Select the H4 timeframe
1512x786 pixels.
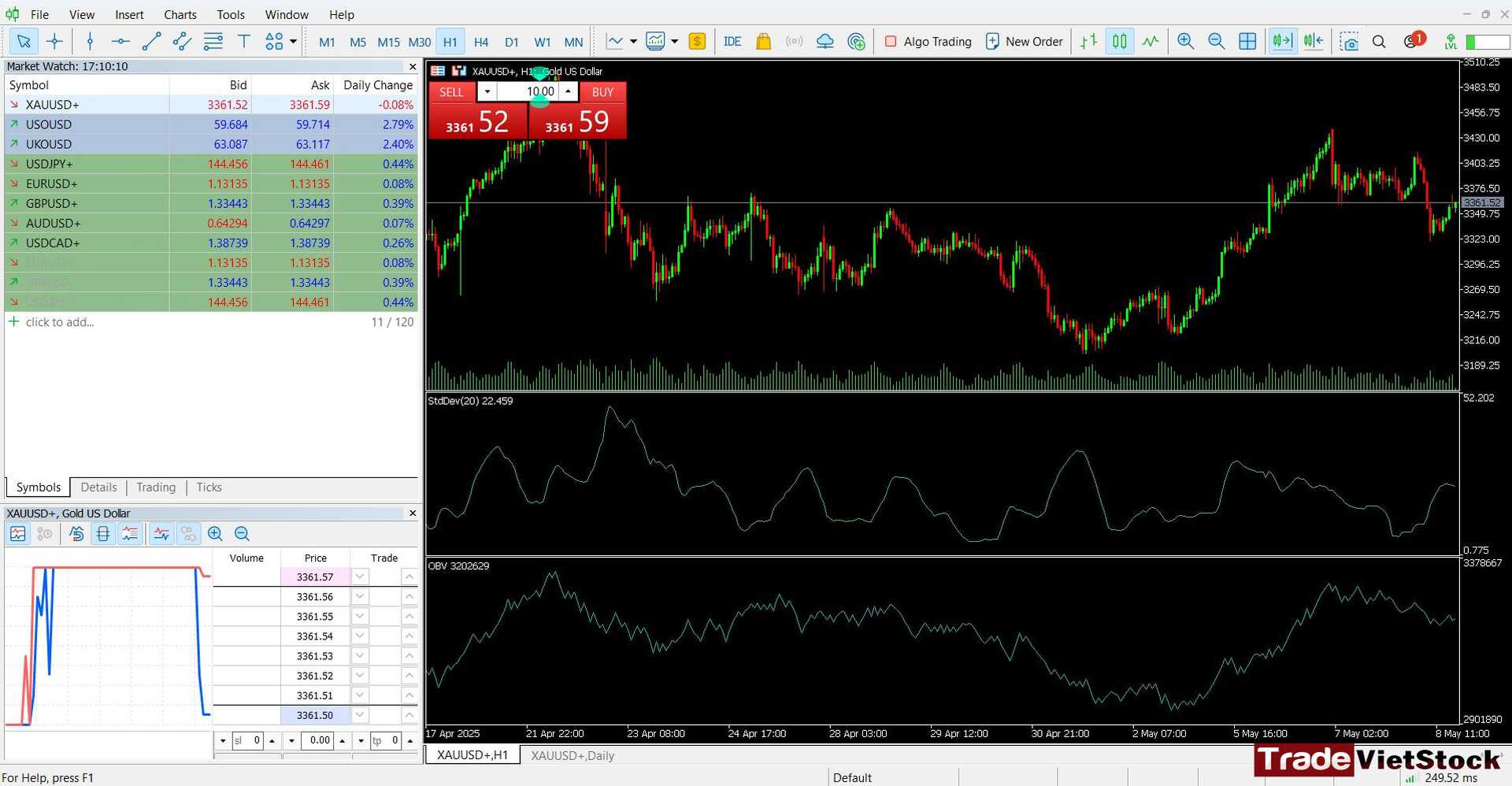point(481,42)
